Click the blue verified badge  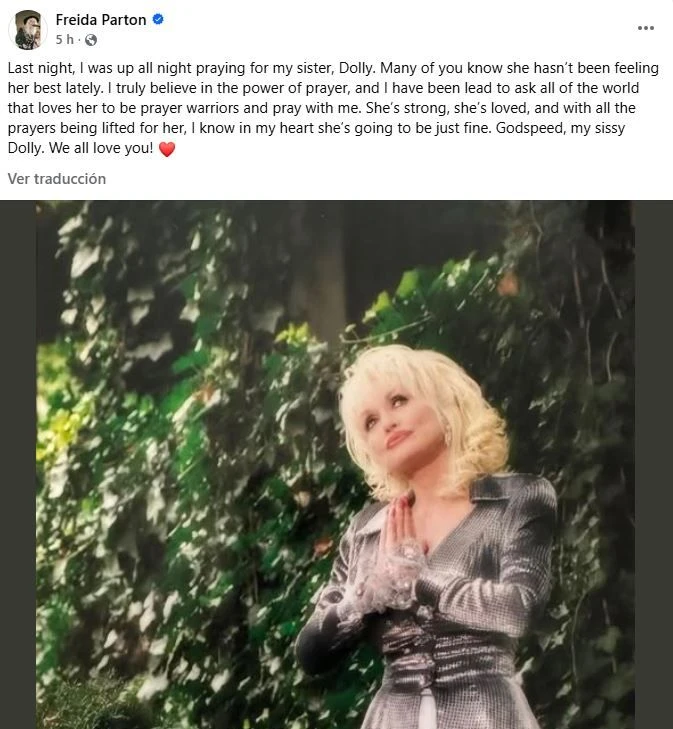(x=158, y=20)
